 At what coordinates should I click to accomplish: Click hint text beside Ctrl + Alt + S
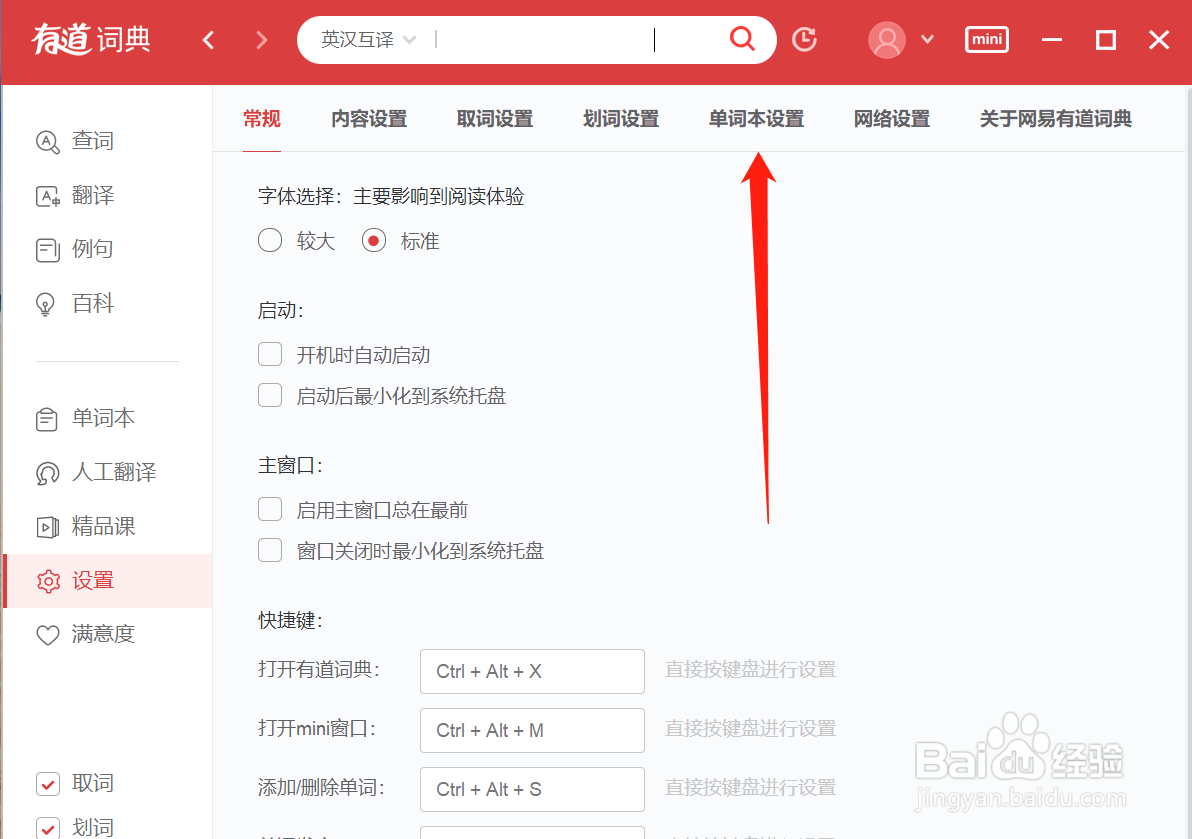pyautogui.click(x=750, y=787)
